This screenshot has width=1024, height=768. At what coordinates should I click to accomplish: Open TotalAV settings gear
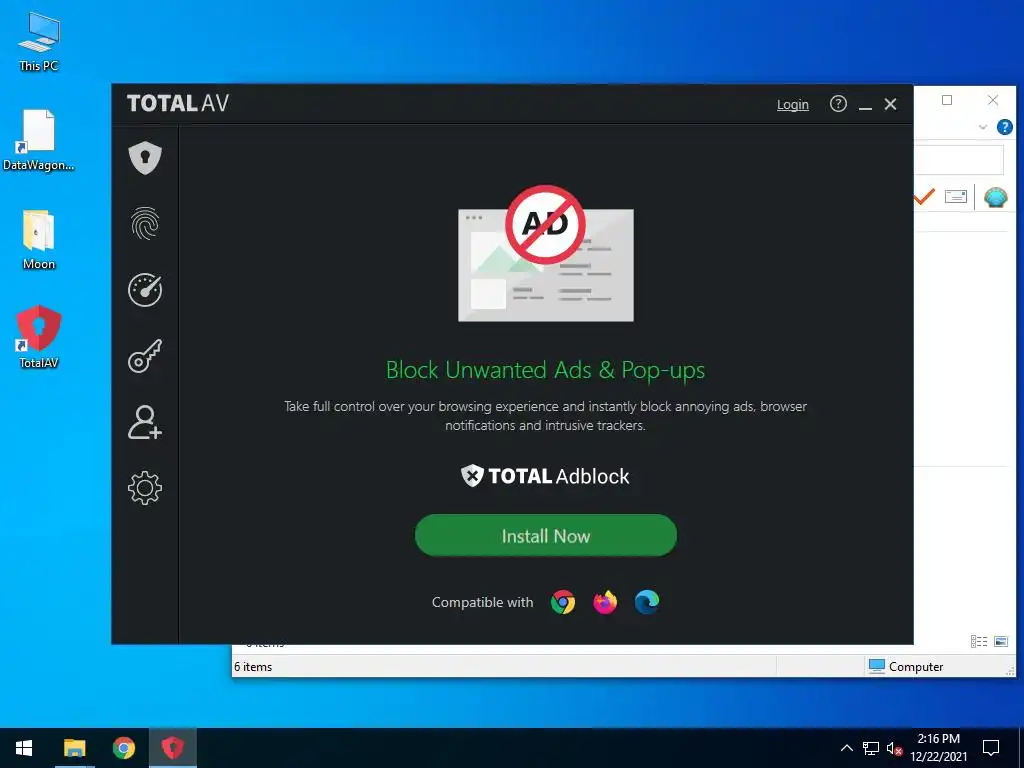(145, 488)
